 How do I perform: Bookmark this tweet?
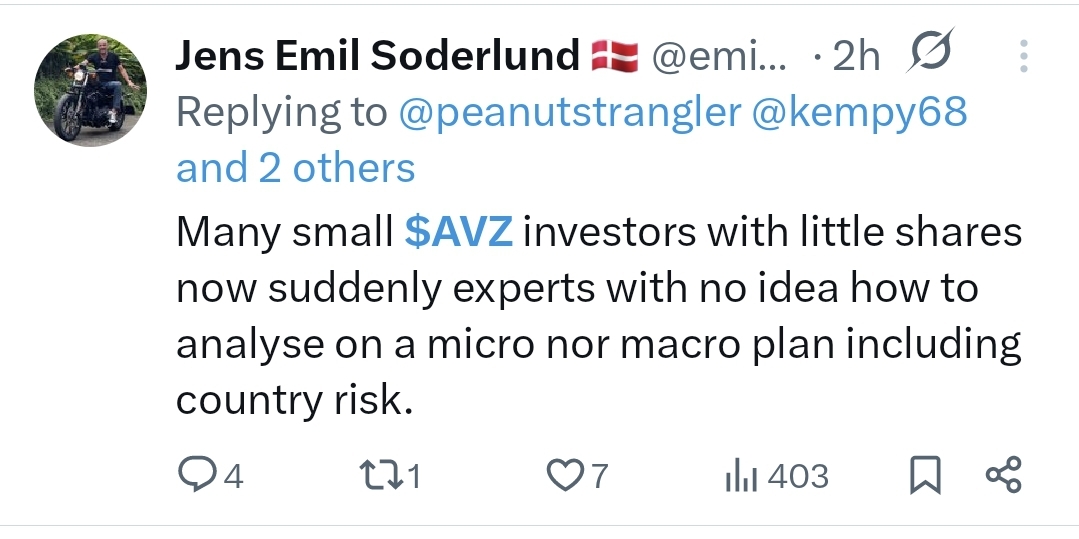click(925, 475)
